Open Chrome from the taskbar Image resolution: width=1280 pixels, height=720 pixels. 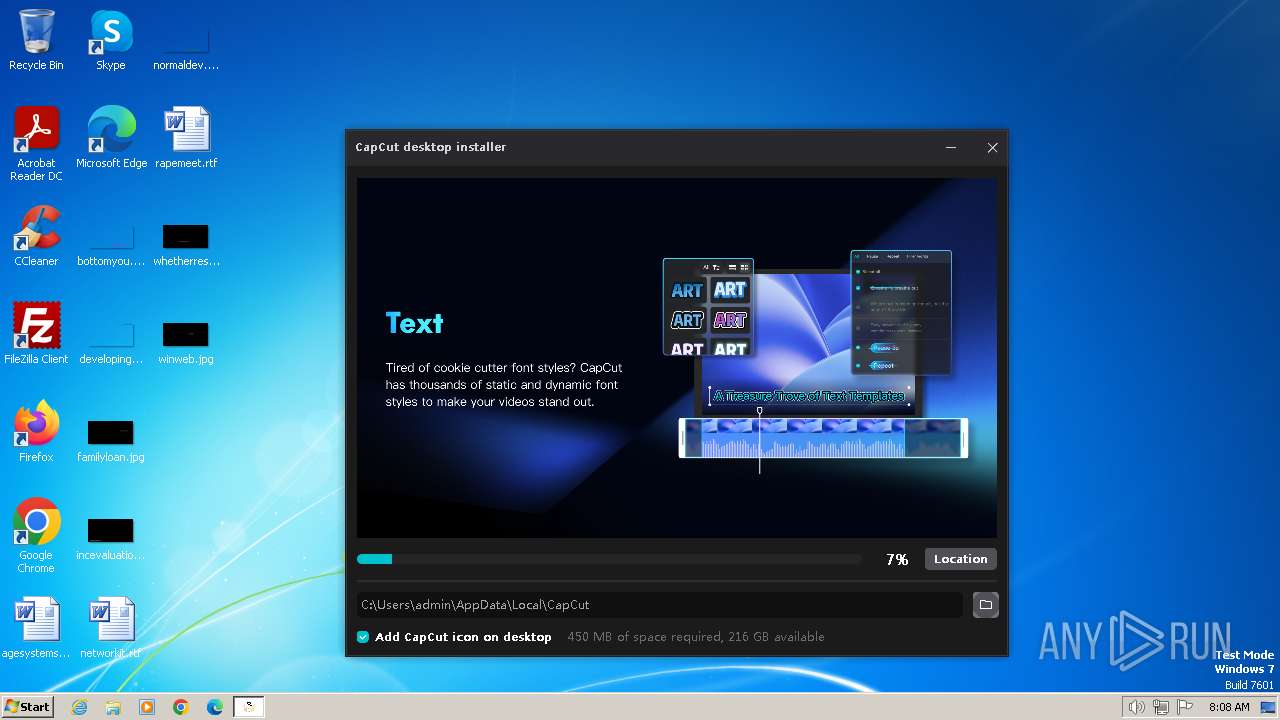click(x=181, y=707)
